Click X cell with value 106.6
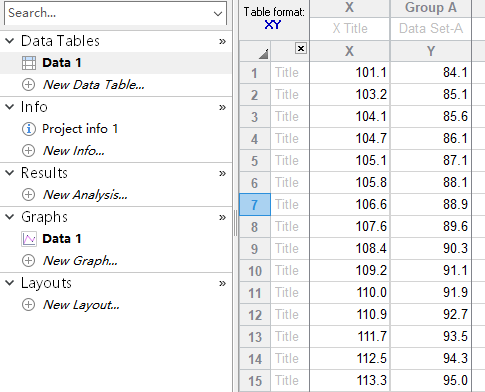Screen dimensions: 485x392 tap(349, 205)
